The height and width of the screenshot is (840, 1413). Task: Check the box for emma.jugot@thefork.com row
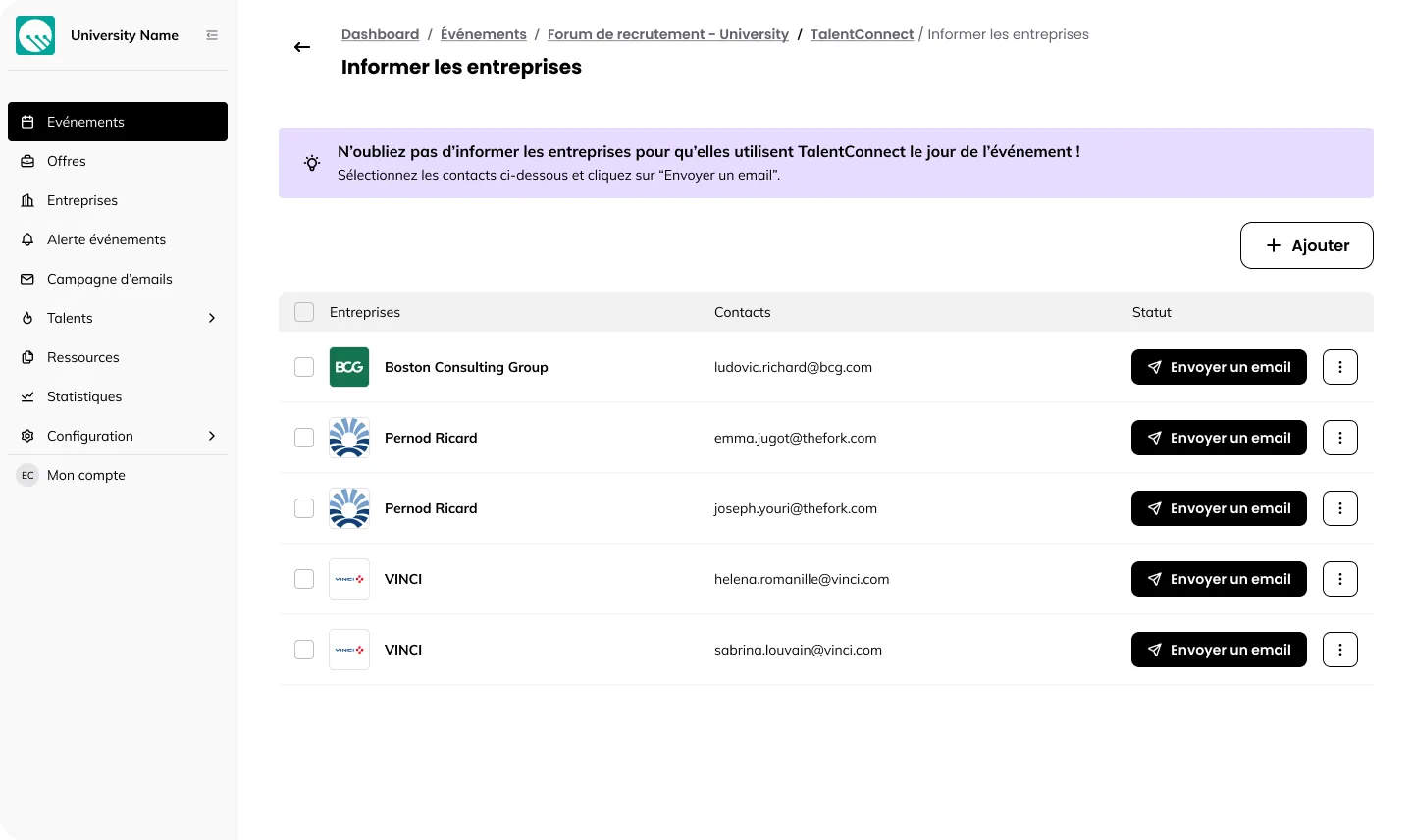coord(304,438)
